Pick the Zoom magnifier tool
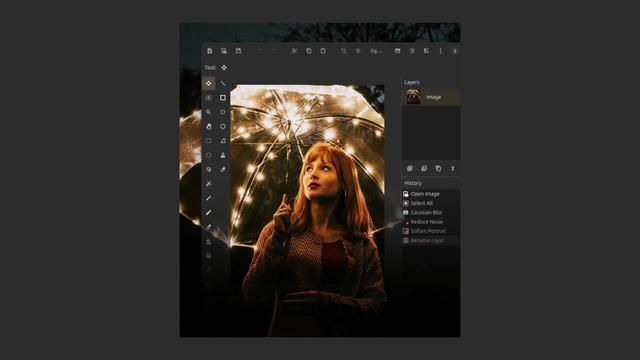The width and height of the screenshot is (640, 360). (x=209, y=112)
